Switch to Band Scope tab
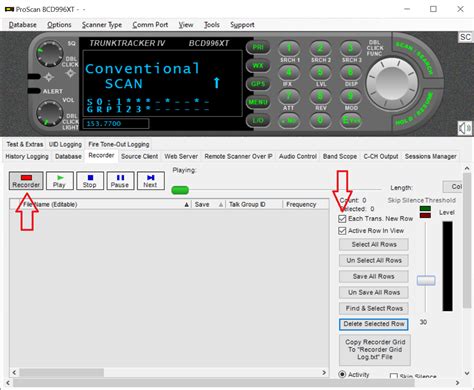 click(340, 156)
